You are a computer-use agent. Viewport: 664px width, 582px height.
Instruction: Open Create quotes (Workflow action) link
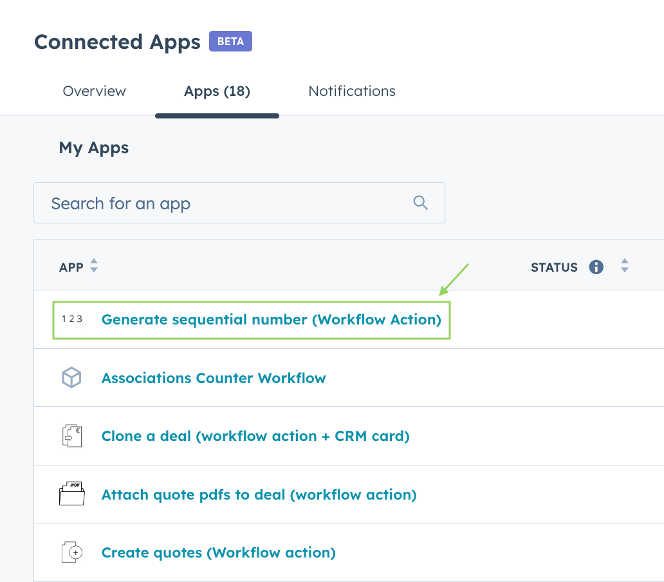point(218,552)
